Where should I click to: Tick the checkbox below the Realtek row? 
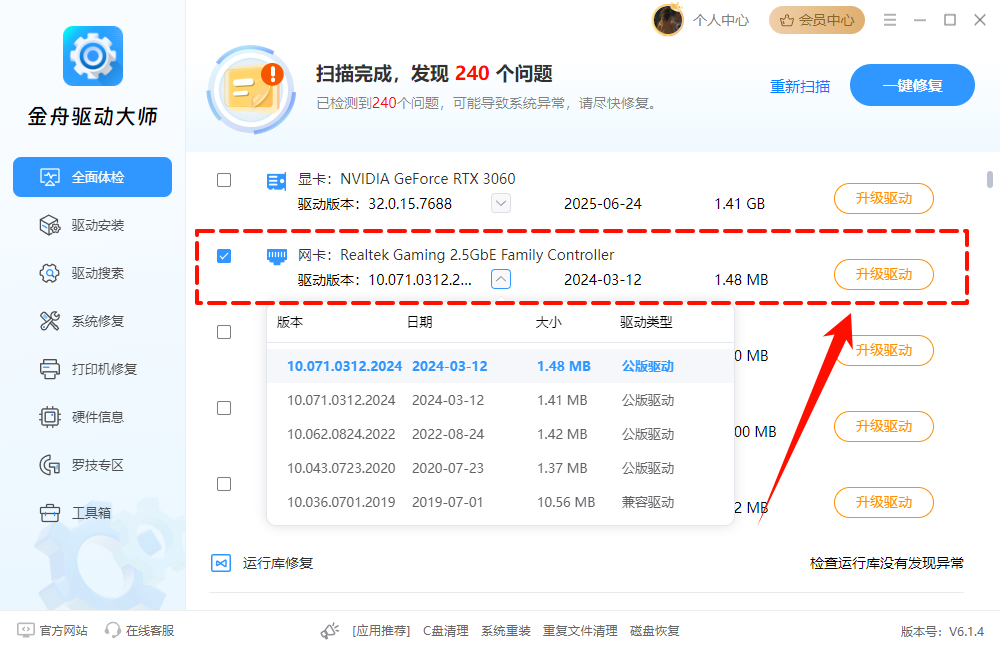tap(224, 332)
